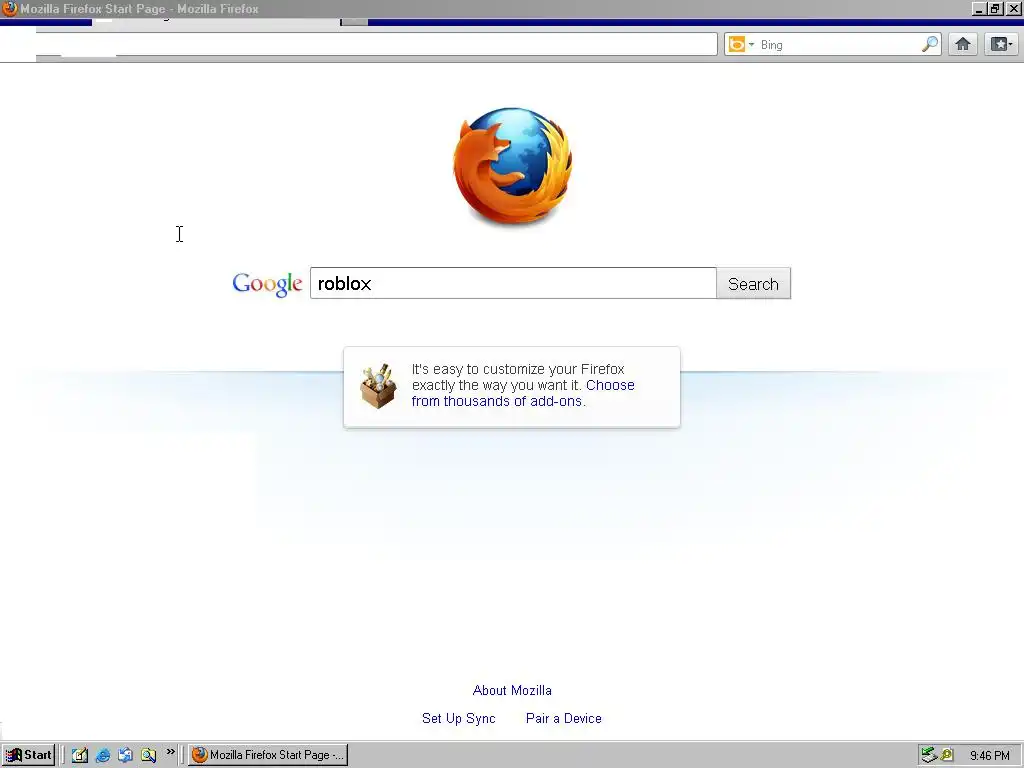Click the Show Desktop quick launch icon
This screenshot has width=1024, height=768.
pyautogui.click(x=80, y=755)
